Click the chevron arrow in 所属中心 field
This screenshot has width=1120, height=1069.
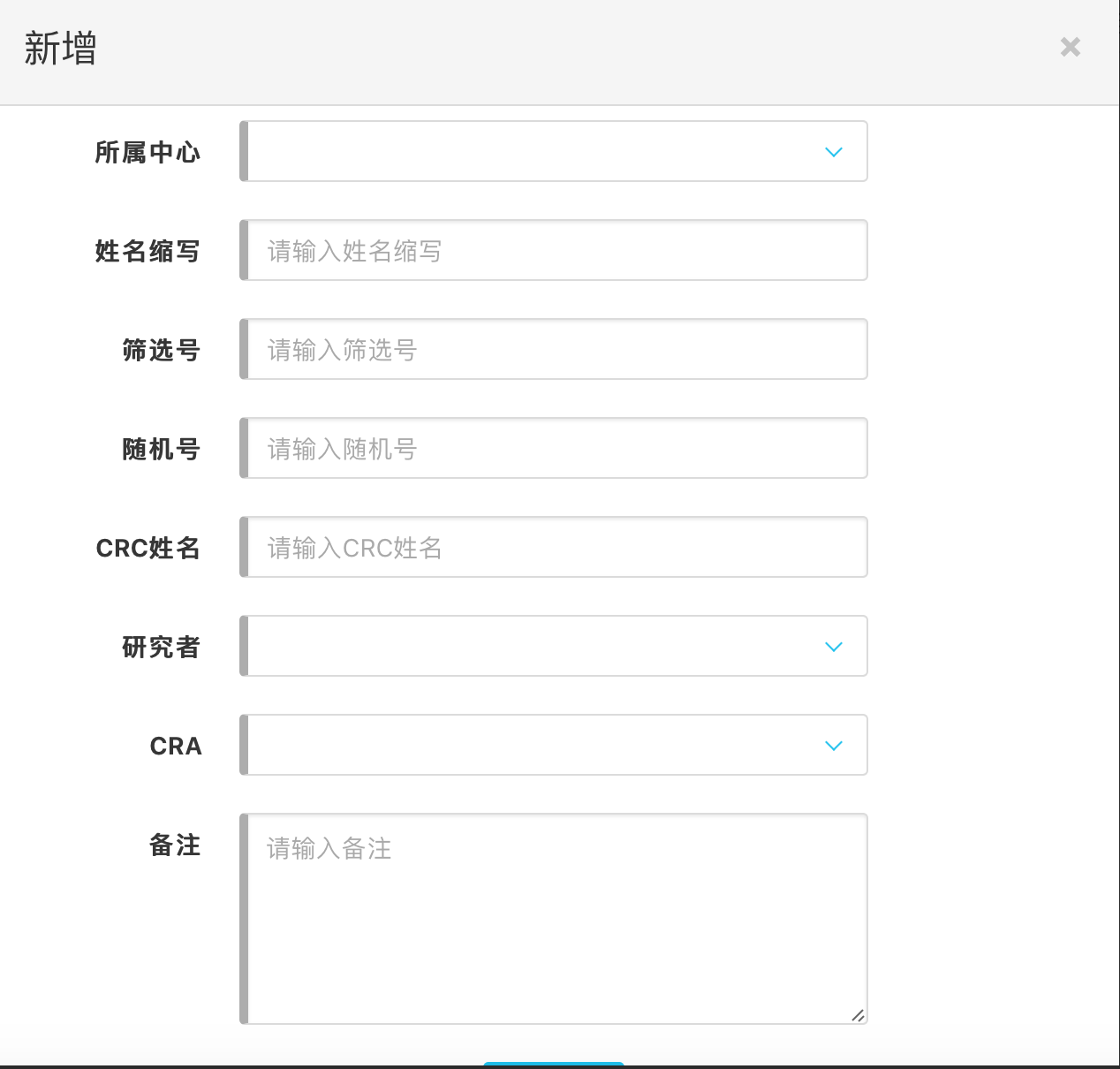(x=833, y=152)
